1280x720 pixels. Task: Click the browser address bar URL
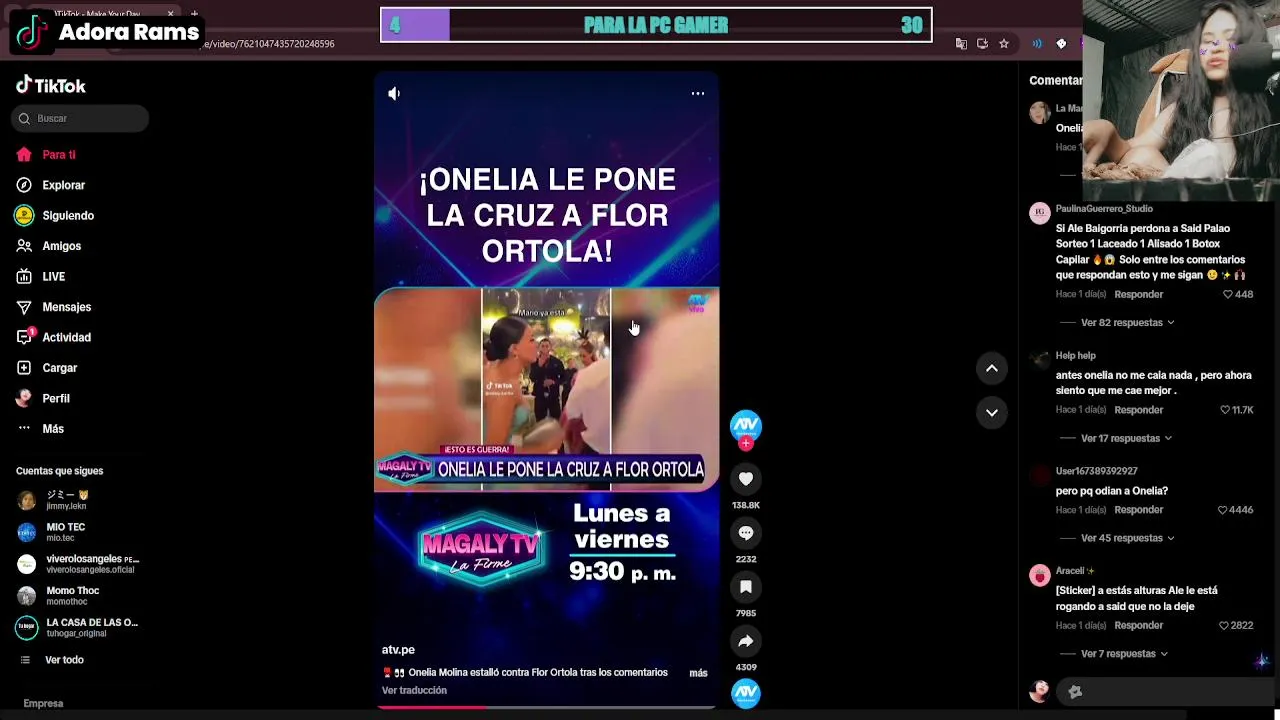(270, 44)
